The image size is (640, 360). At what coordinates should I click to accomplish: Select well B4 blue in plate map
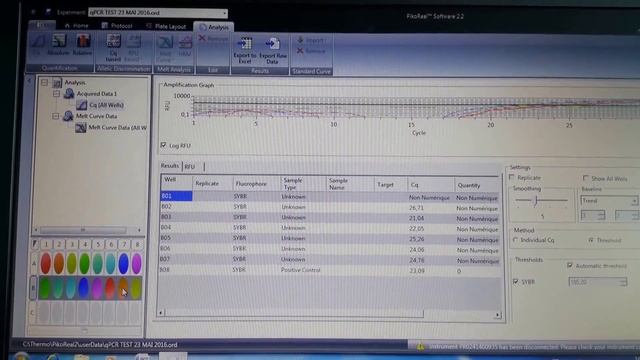84,288
